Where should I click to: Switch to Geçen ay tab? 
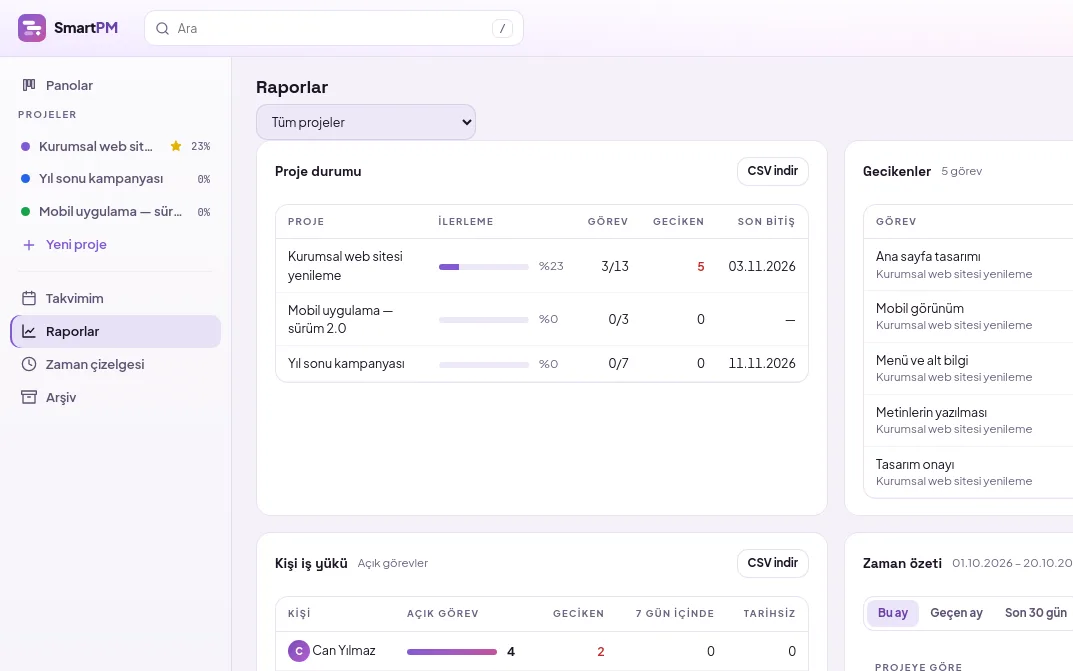tap(956, 613)
